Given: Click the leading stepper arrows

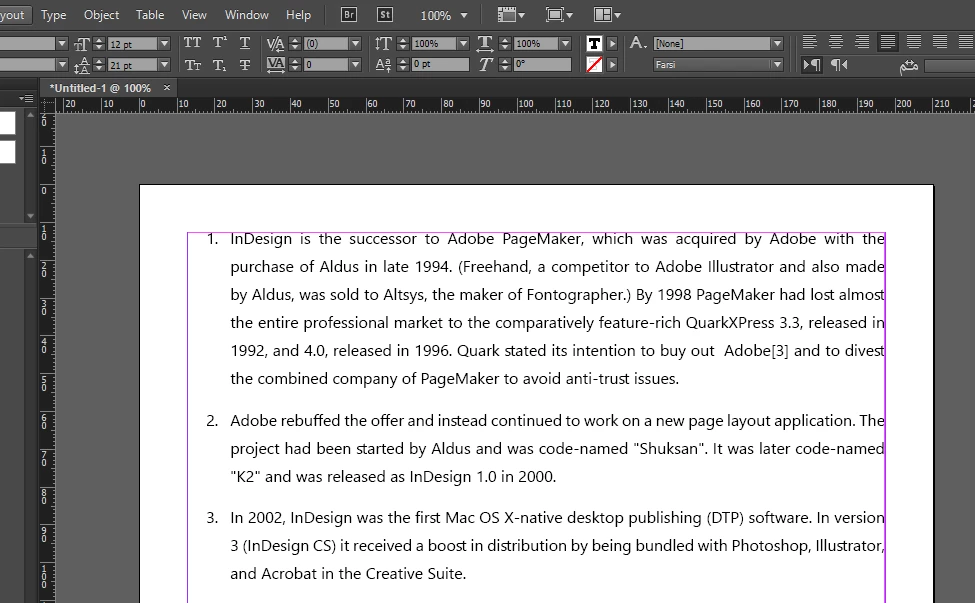Looking at the screenshot, I should pos(99,65).
